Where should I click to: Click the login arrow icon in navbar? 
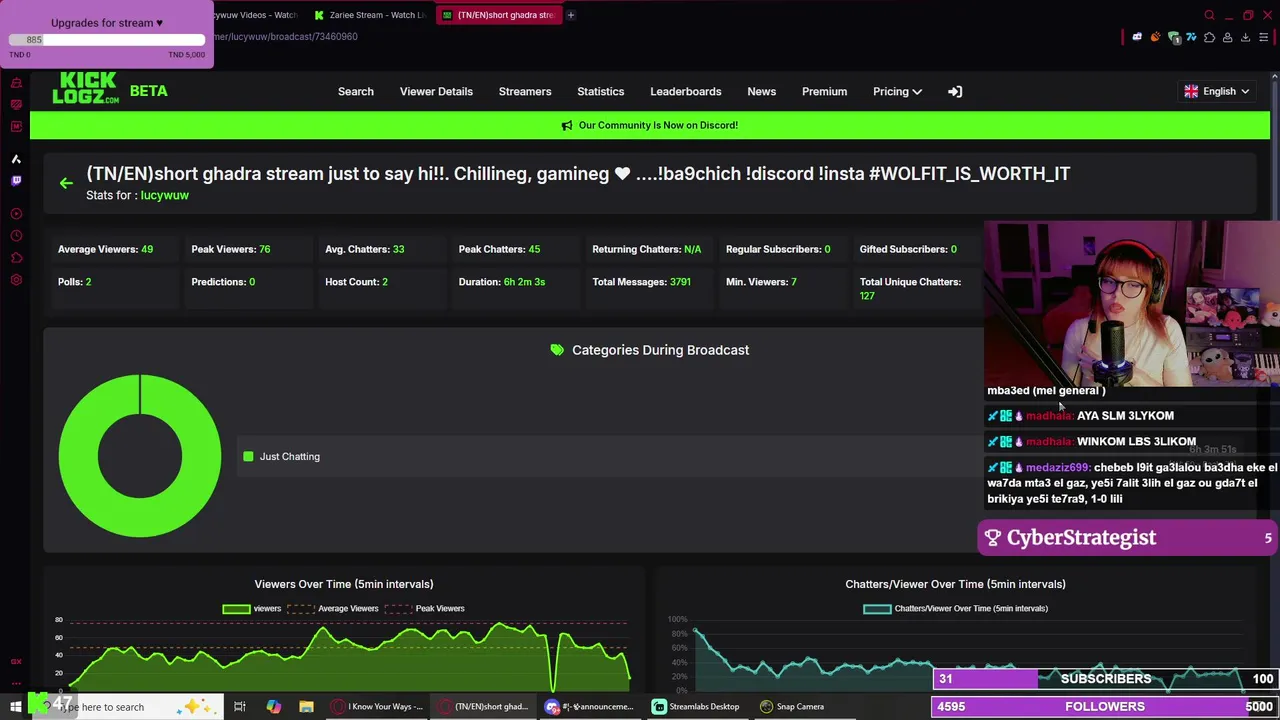click(x=955, y=91)
